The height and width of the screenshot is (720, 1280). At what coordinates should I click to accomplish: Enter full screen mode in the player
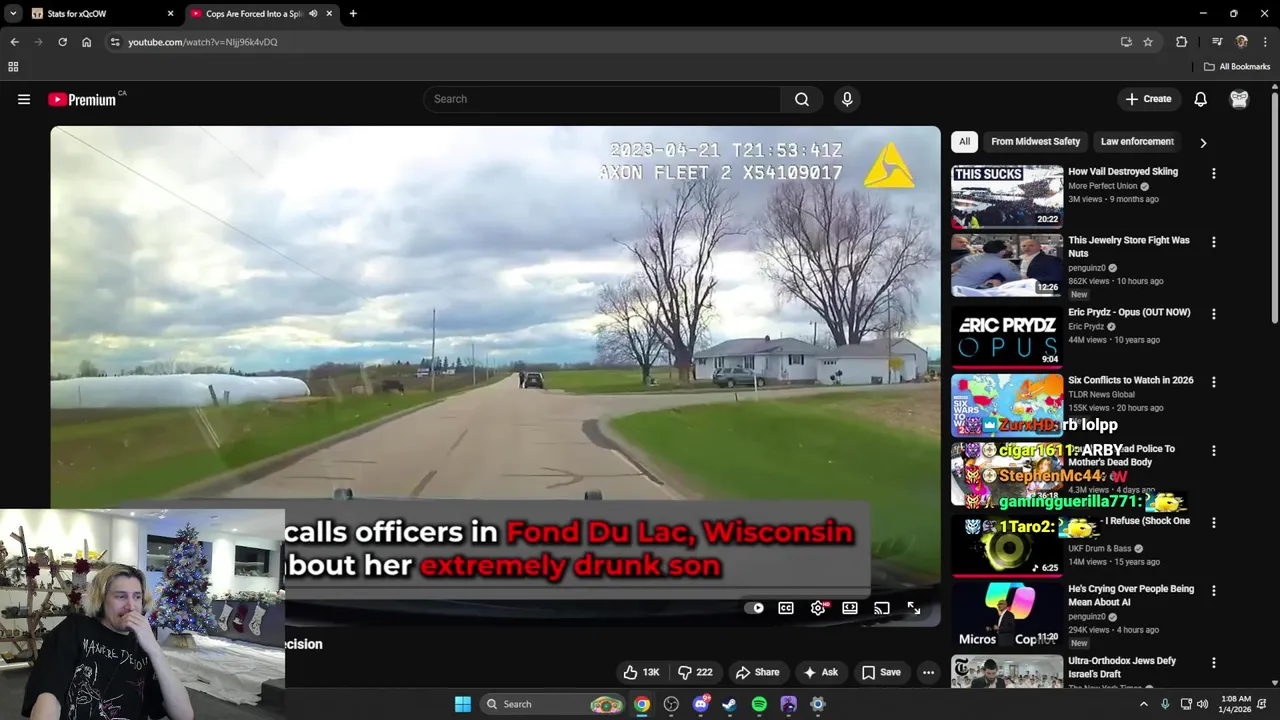tap(913, 608)
